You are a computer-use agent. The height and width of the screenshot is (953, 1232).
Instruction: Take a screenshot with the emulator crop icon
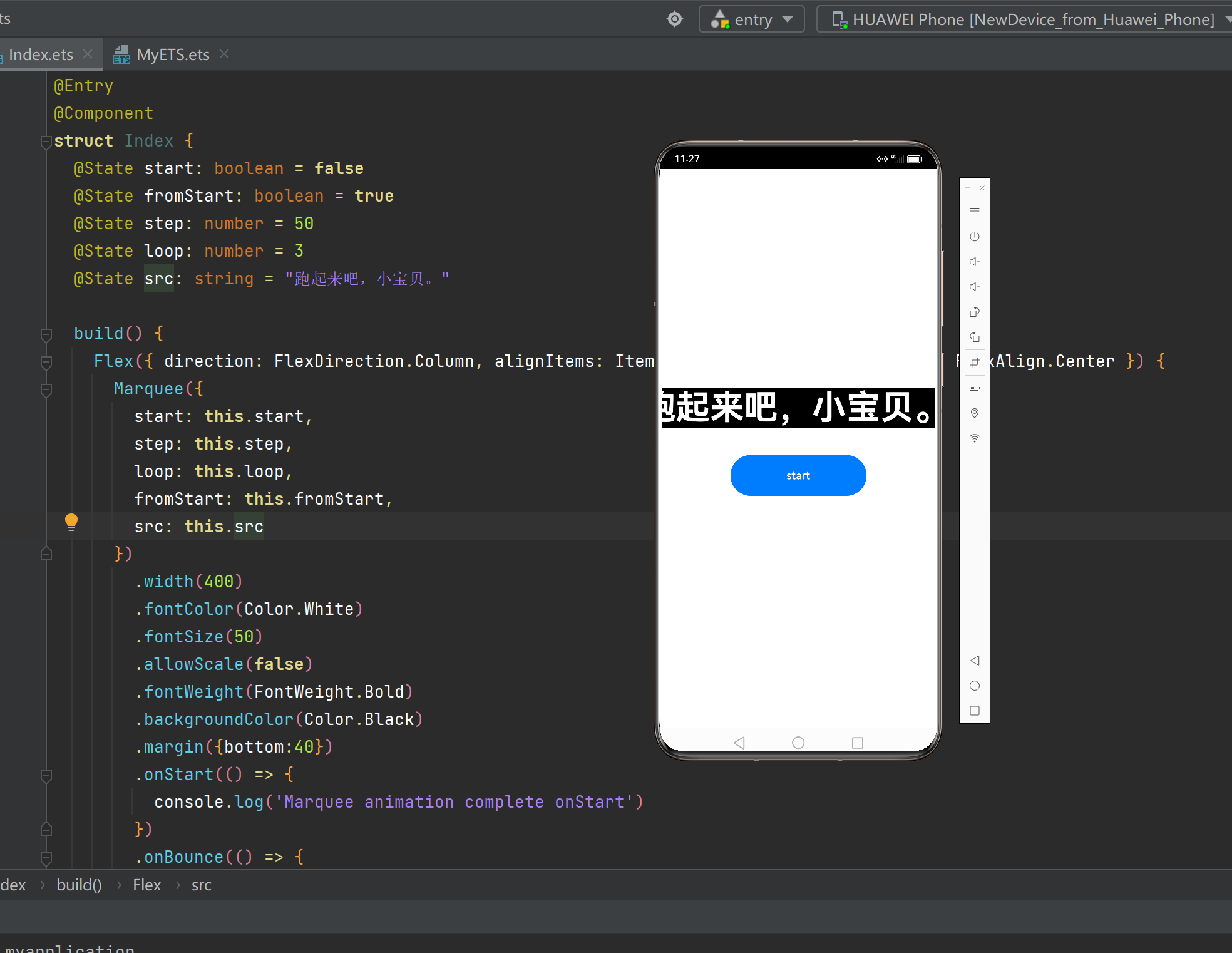pos(974,363)
